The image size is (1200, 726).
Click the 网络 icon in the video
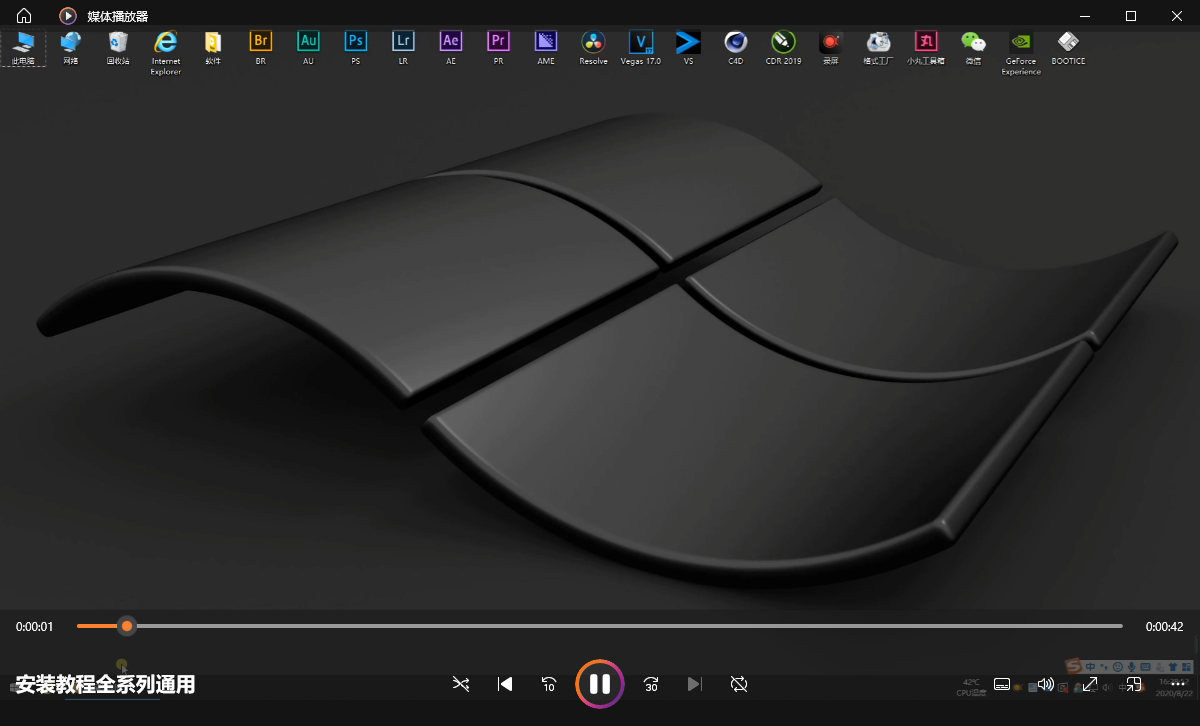pos(70,48)
